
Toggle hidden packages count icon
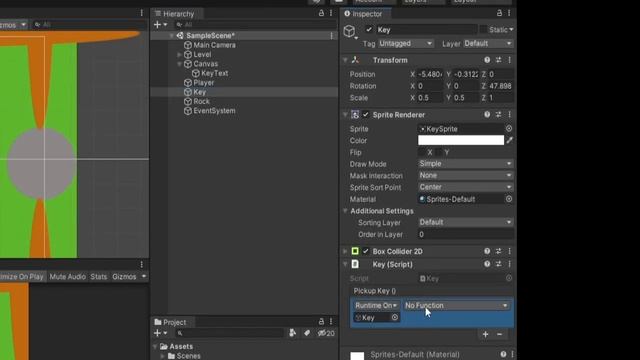(x=326, y=333)
